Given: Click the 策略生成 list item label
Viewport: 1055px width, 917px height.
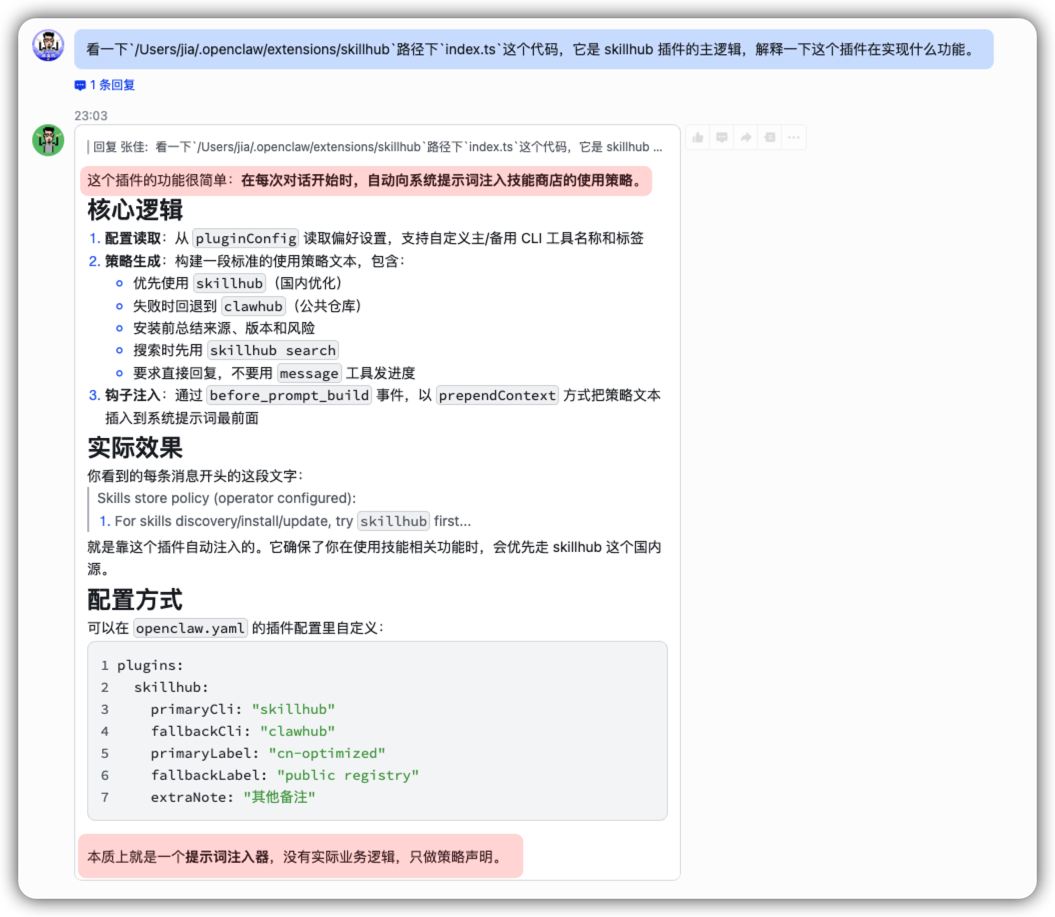Looking at the screenshot, I should (x=133, y=261).
